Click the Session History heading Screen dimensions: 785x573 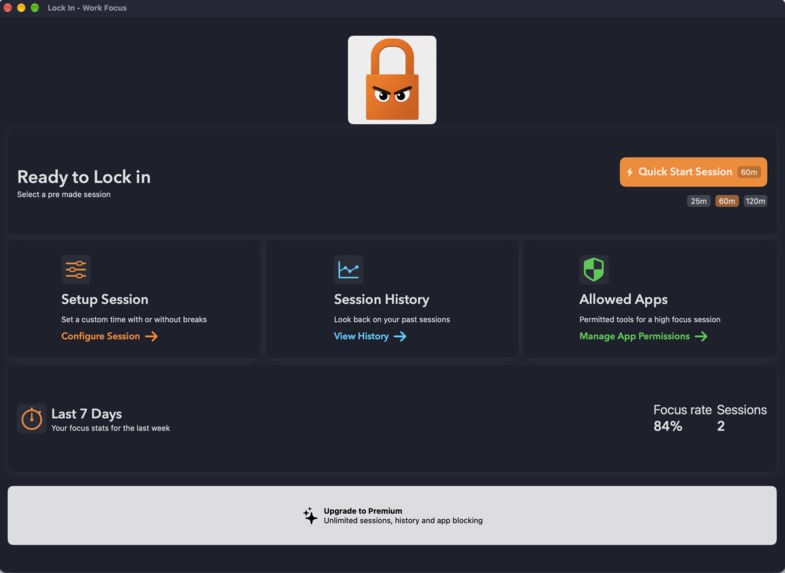click(381, 299)
